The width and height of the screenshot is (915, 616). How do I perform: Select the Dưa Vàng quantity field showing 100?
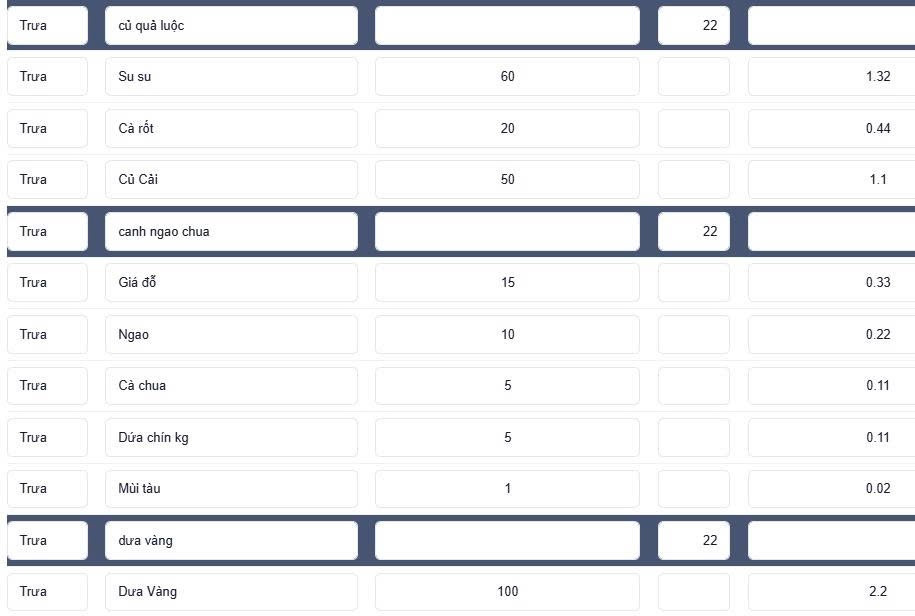click(x=507, y=592)
